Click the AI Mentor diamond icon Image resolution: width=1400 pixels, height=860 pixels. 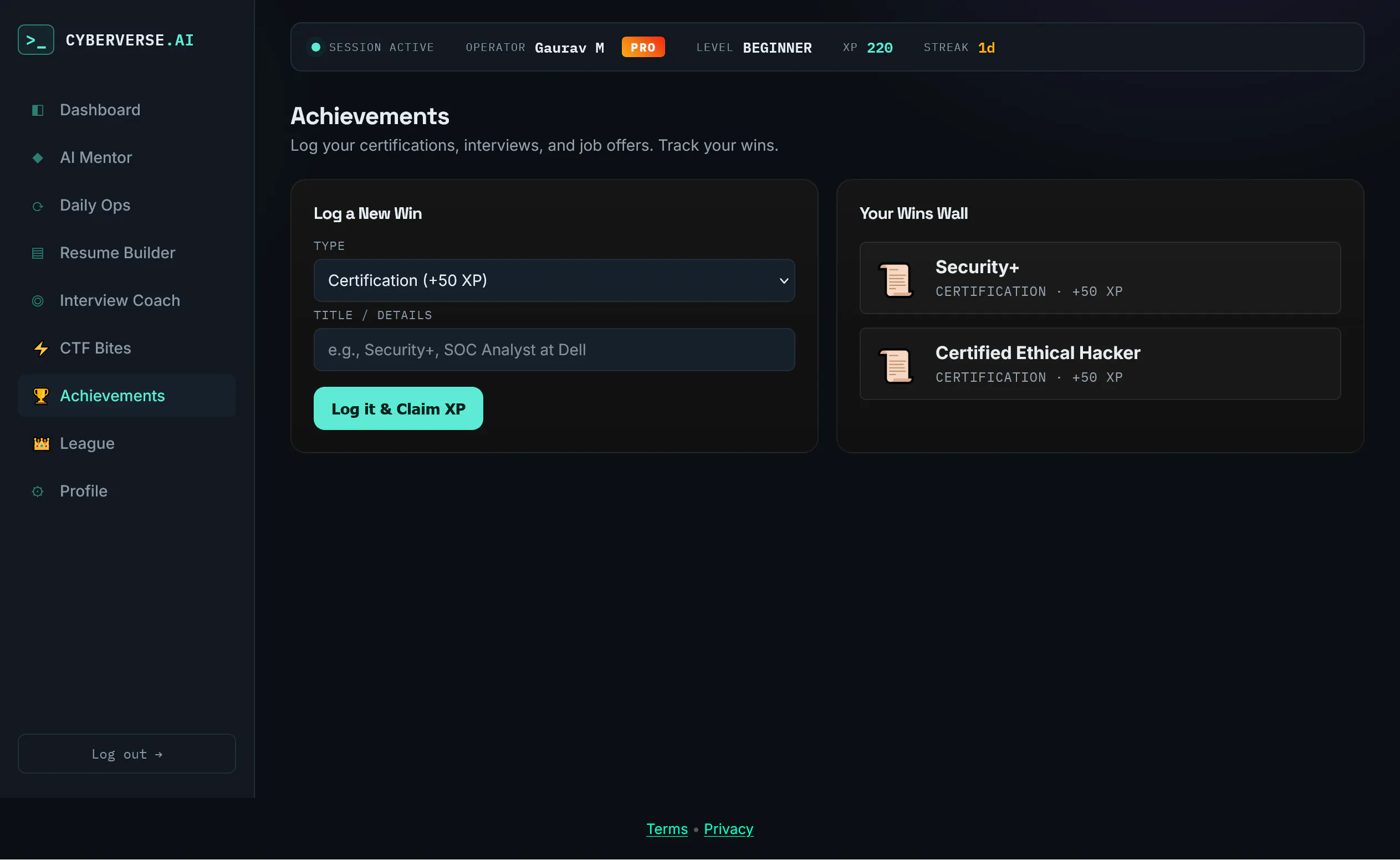click(38, 158)
